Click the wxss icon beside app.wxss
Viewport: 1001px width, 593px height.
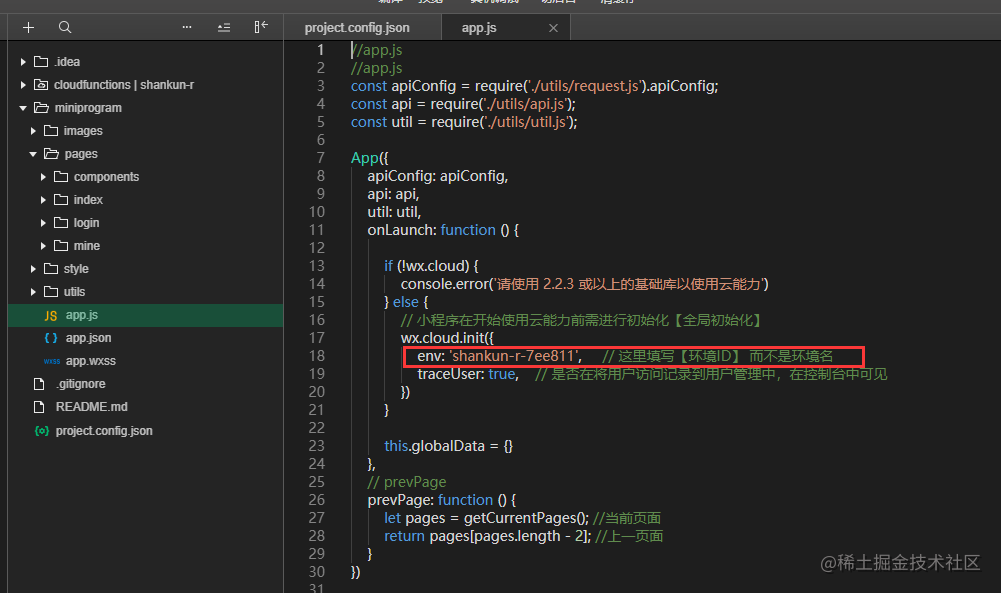[x=52, y=361]
